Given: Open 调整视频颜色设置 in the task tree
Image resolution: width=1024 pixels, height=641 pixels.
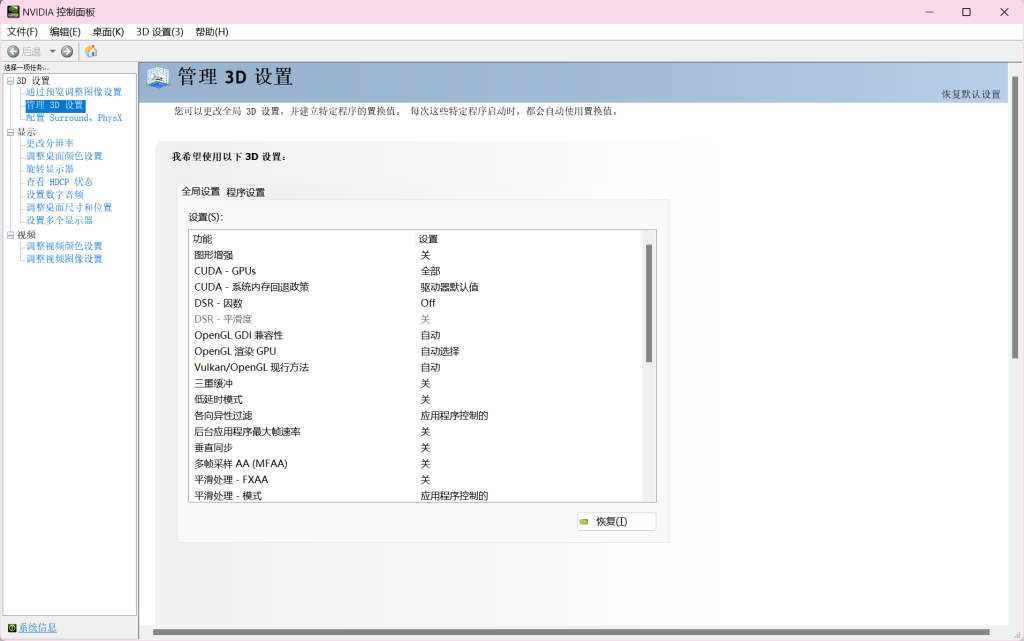Looking at the screenshot, I should pyautogui.click(x=64, y=246).
